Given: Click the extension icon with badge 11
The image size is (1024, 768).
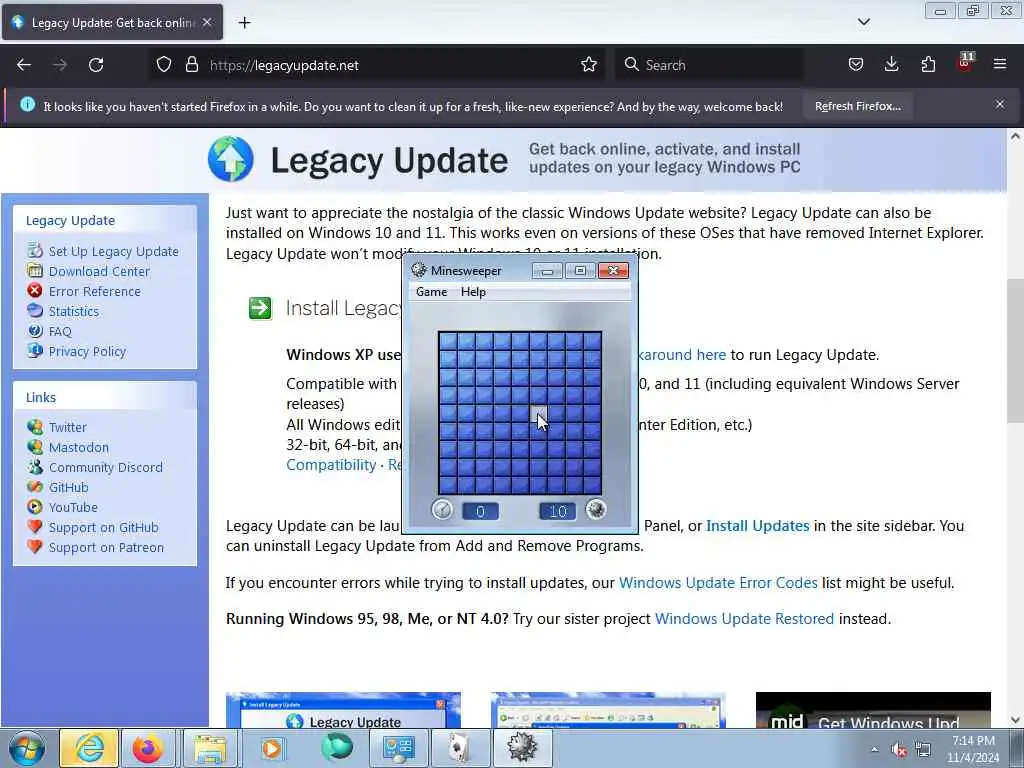Looking at the screenshot, I should (965, 63).
